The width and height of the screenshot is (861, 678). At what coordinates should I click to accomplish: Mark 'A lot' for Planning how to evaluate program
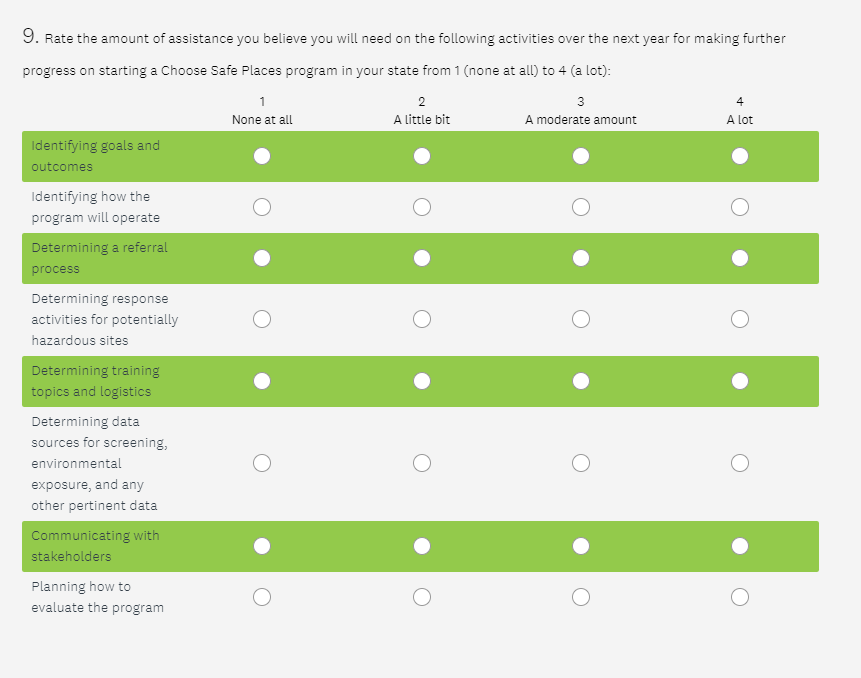click(x=740, y=597)
